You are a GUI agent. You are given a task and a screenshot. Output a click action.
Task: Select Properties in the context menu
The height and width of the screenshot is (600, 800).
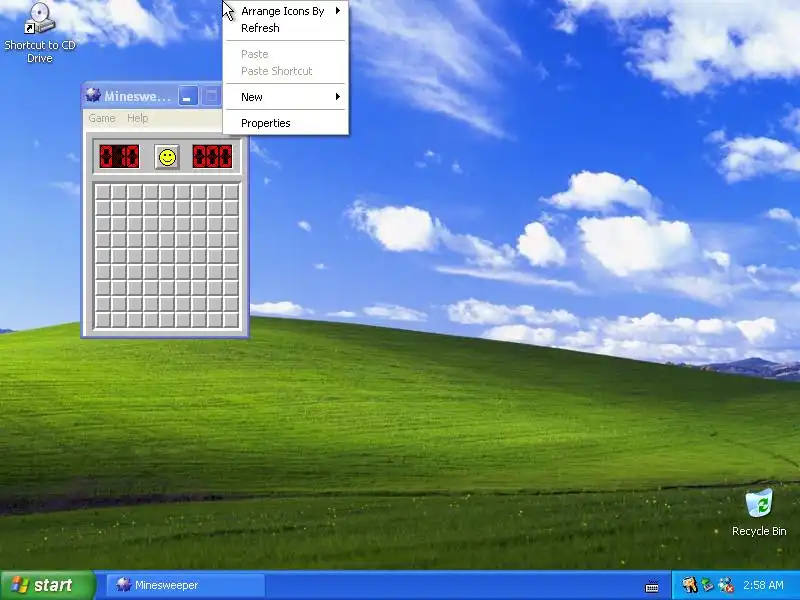click(286, 123)
